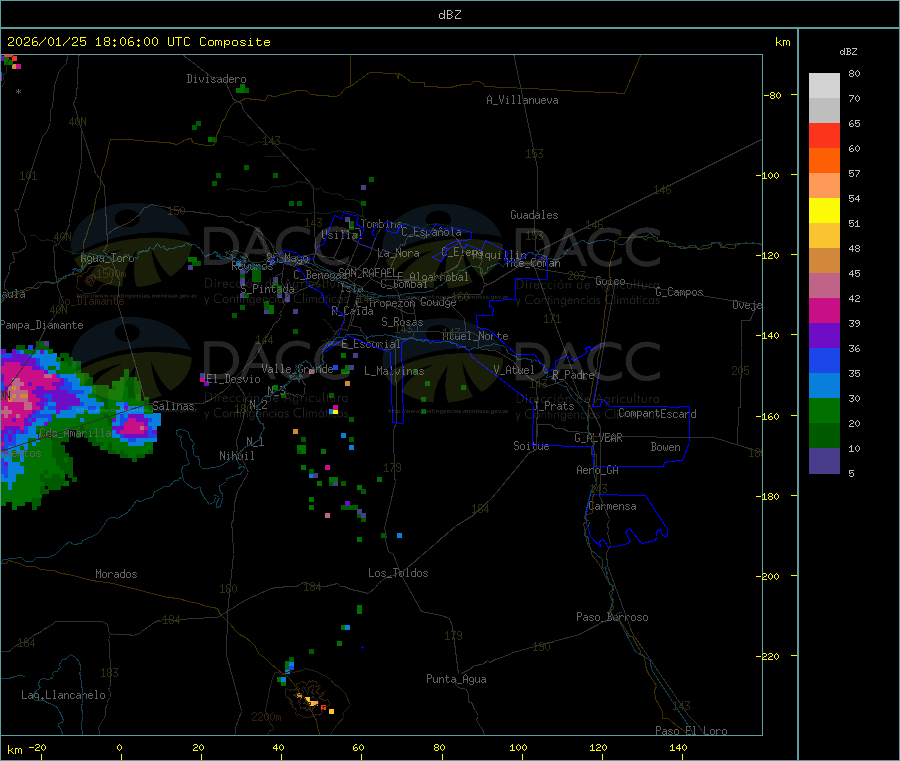Click the 'Carmensa' map label
The width and height of the screenshot is (900, 761).
tap(612, 506)
